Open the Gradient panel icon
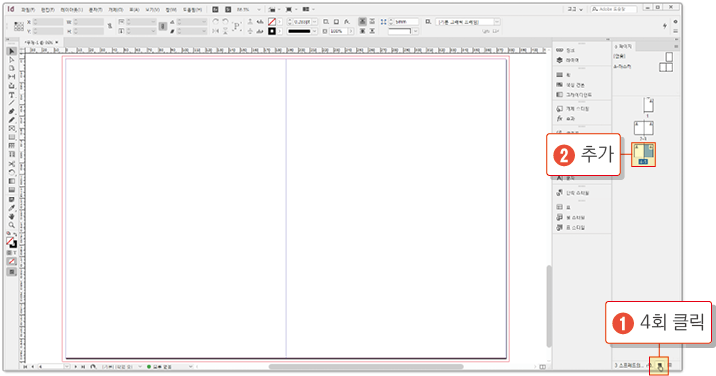The width and height of the screenshot is (716, 376). (x=559, y=95)
